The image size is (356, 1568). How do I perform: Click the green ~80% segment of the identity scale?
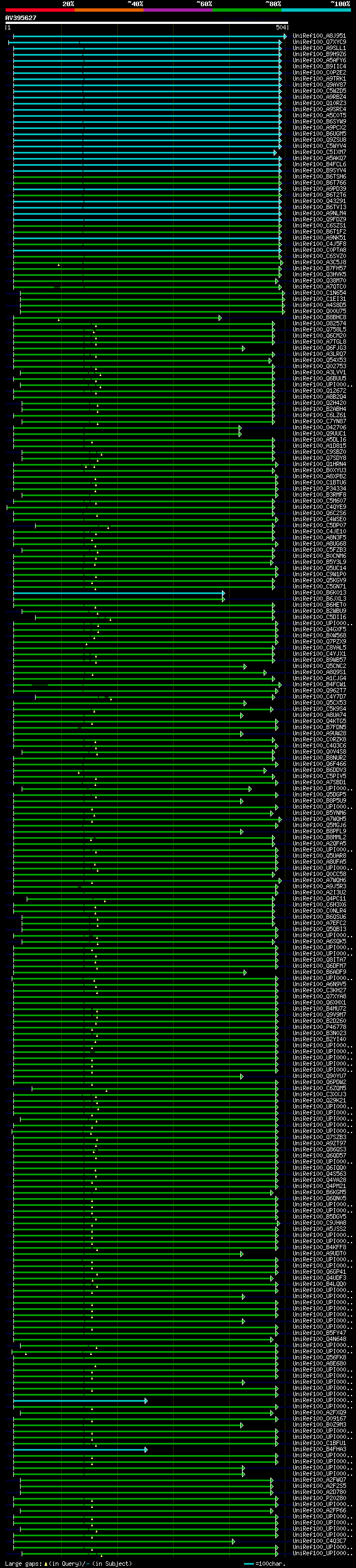[246, 10]
